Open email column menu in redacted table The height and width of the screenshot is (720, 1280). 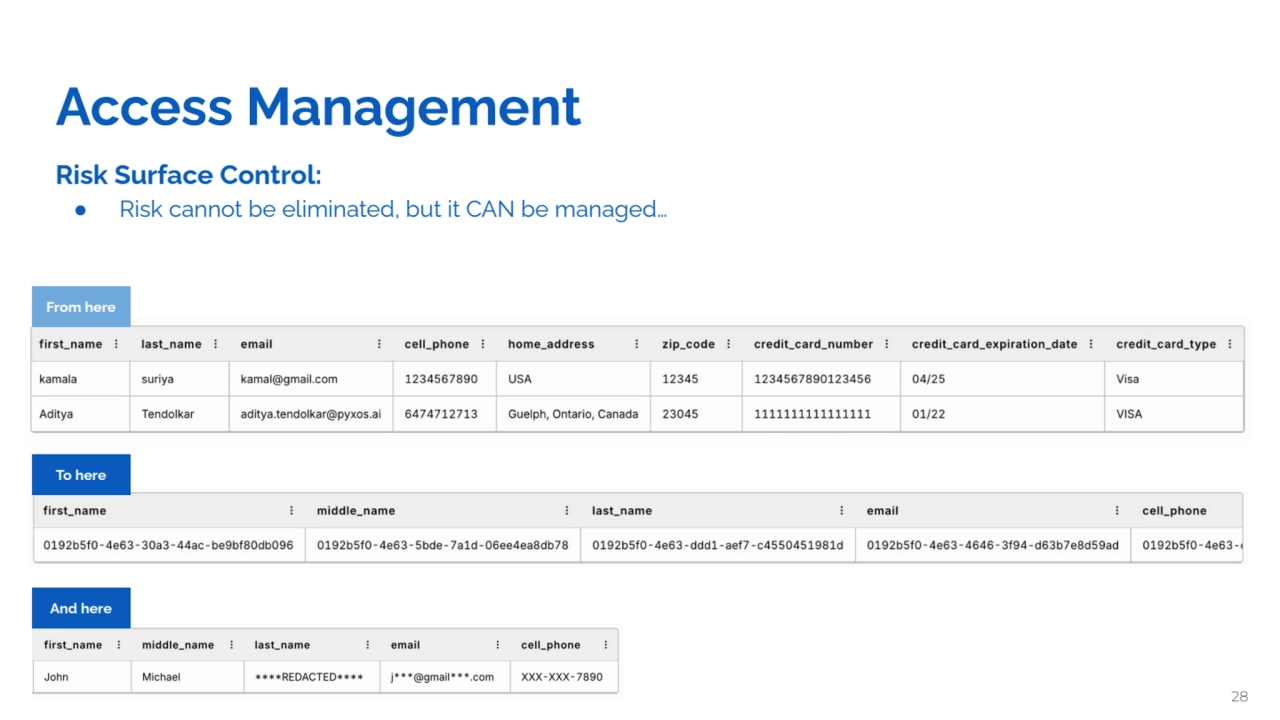pos(497,645)
